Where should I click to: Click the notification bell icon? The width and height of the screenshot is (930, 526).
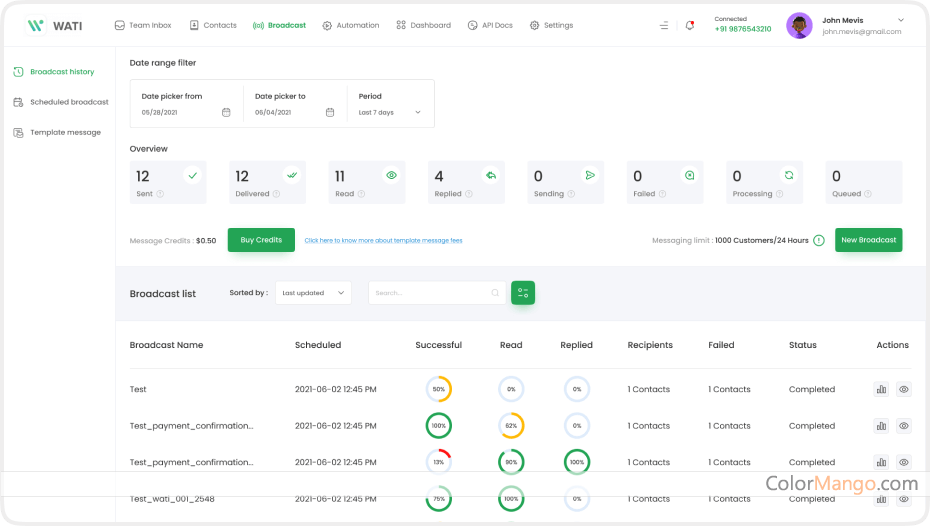pyautogui.click(x=690, y=25)
